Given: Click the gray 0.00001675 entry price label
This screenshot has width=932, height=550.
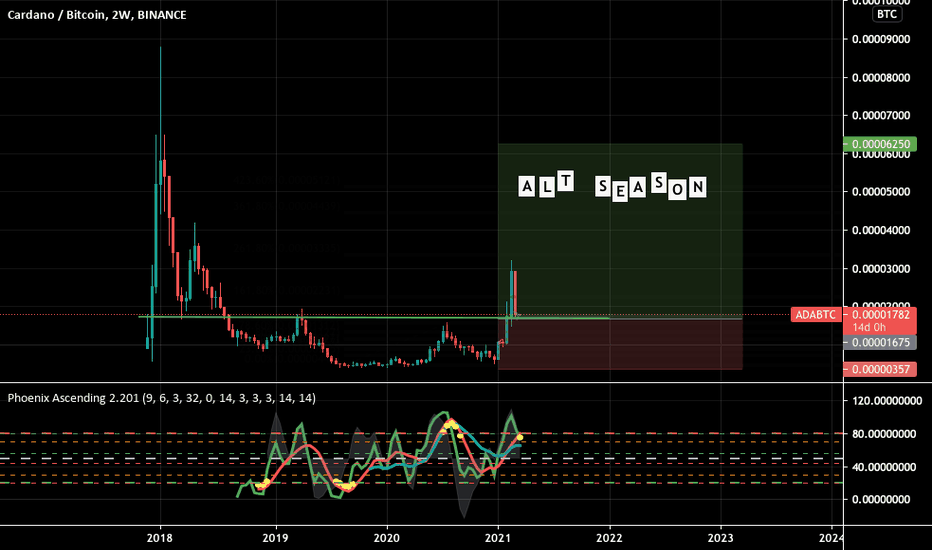Looking at the screenshot, I should click(880, 342).
